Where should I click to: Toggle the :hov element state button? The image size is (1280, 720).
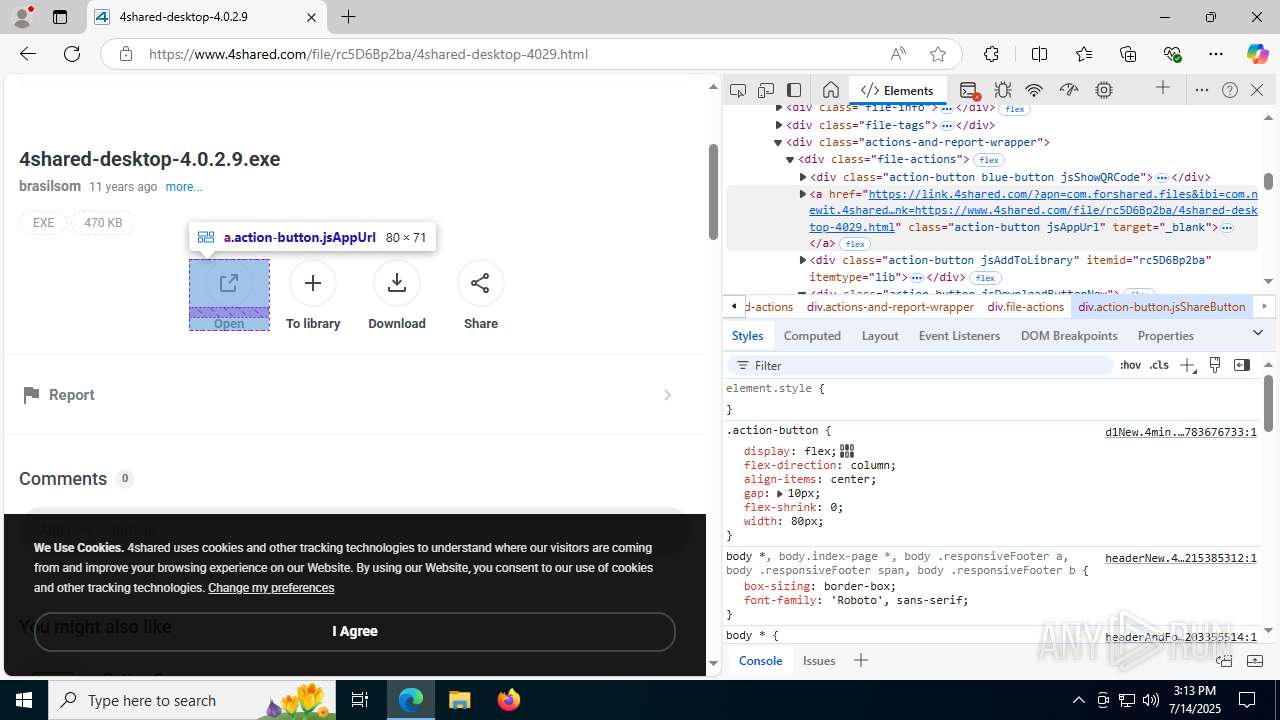1130,365
